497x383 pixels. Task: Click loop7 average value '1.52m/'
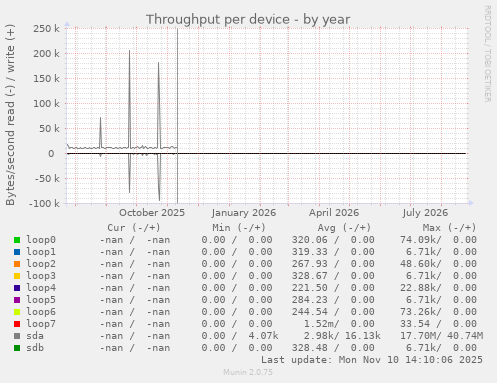click(322, 324)
